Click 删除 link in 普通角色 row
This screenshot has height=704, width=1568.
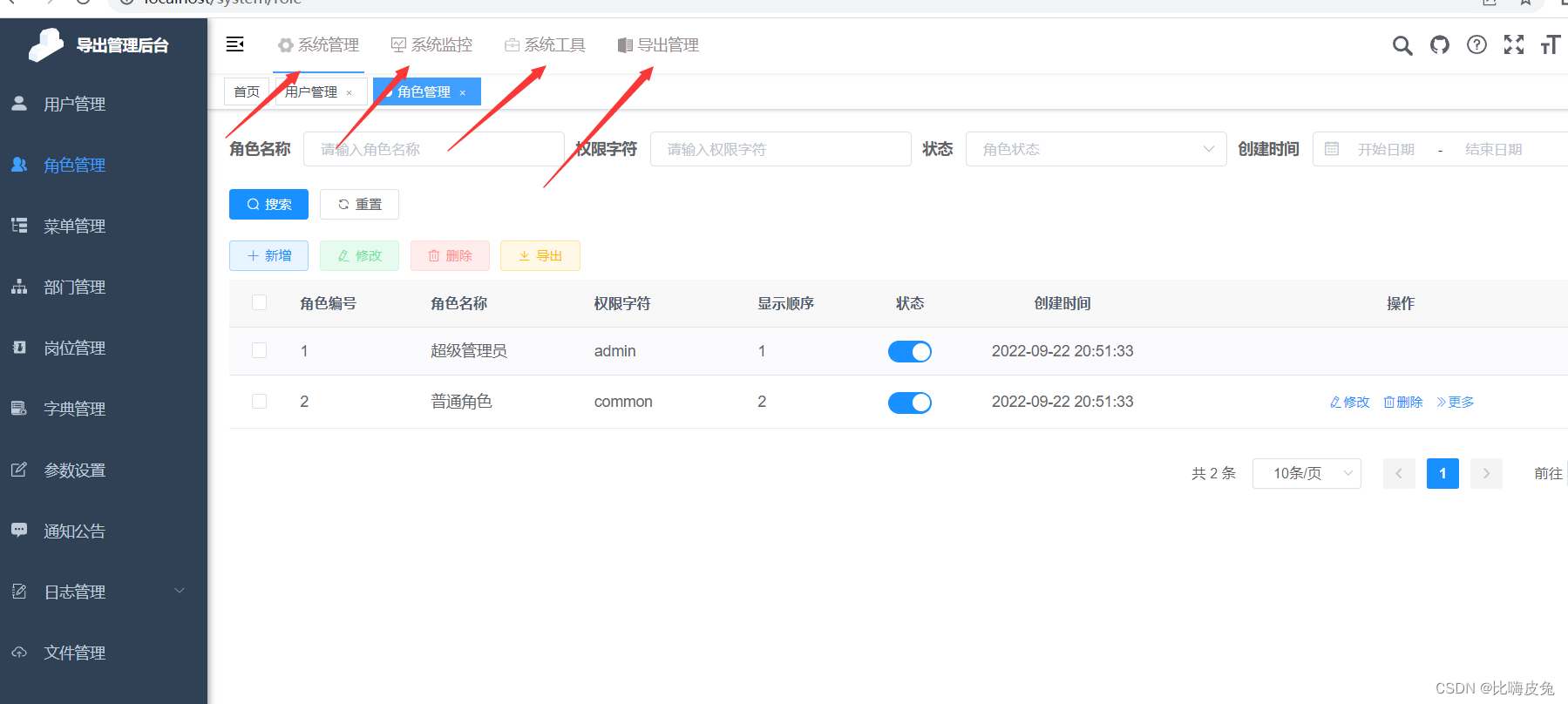(1402, 402)
